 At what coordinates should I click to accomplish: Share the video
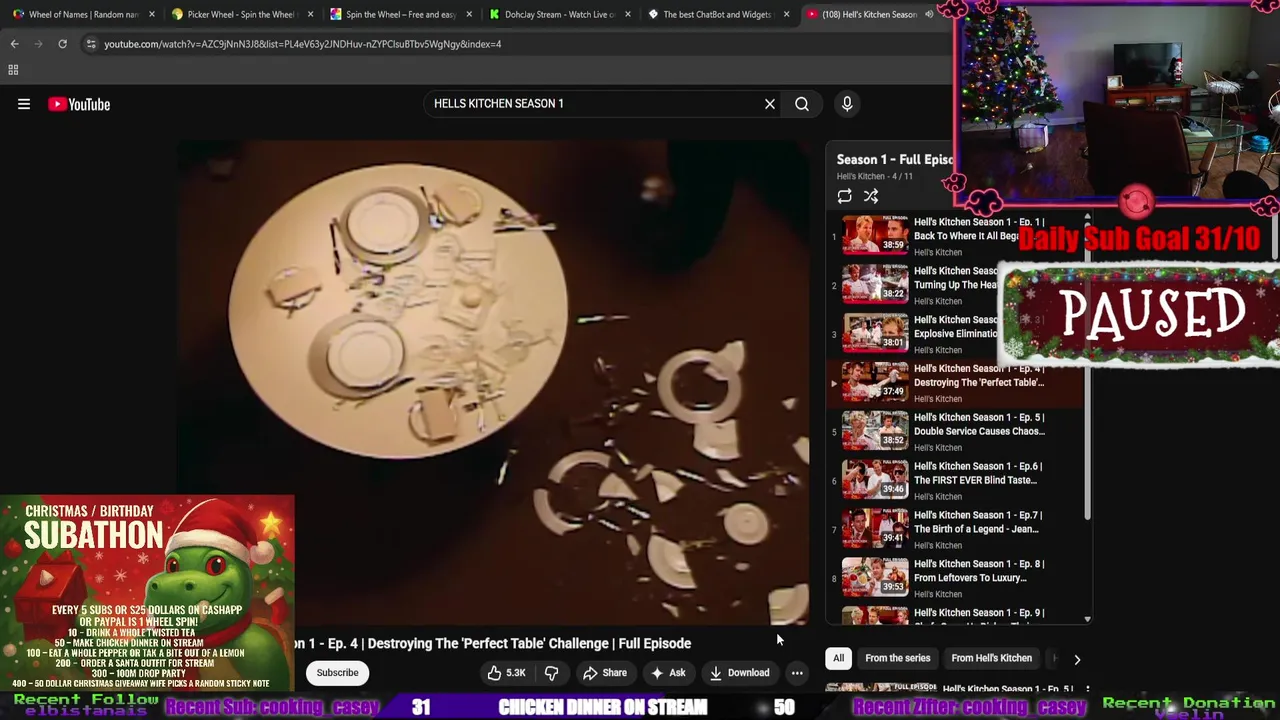click(x=605, y=673)
